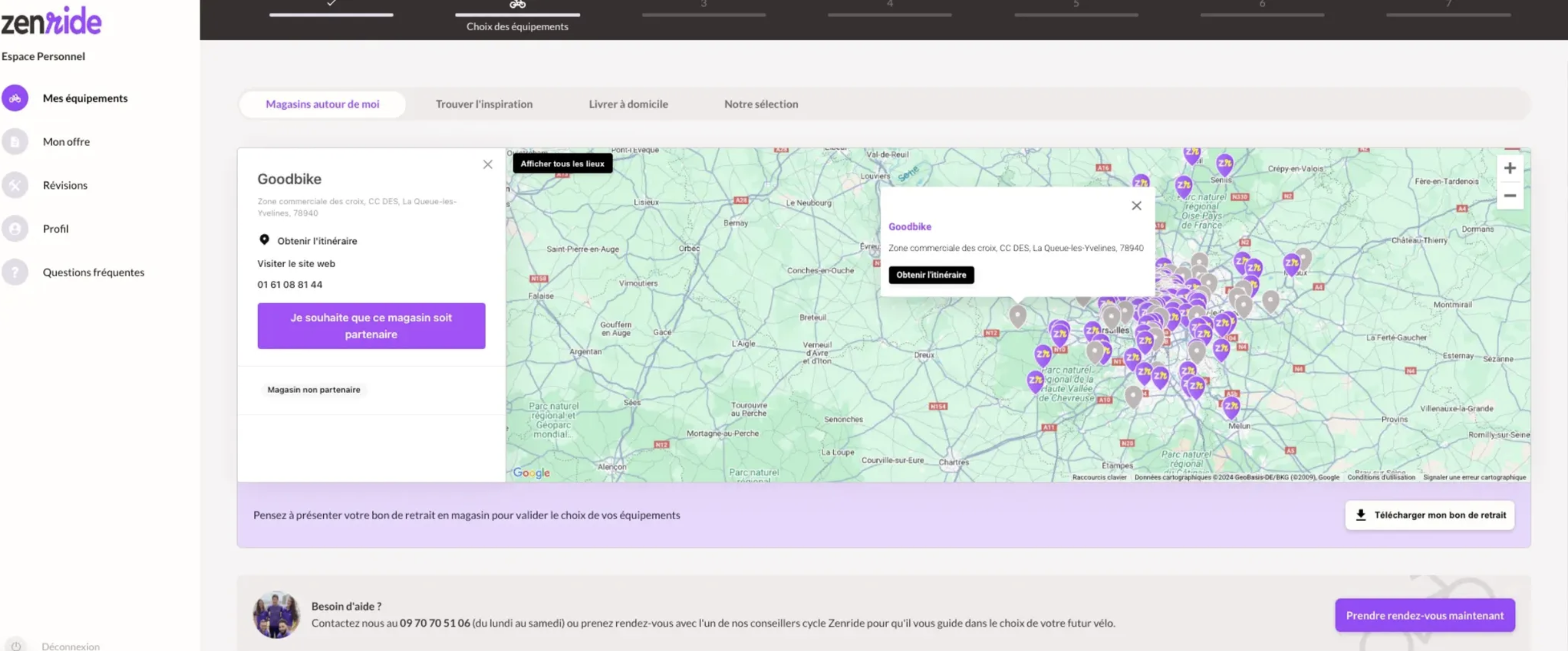
Task: Open Mon offre menu item
Action: [x=67, y=142]
